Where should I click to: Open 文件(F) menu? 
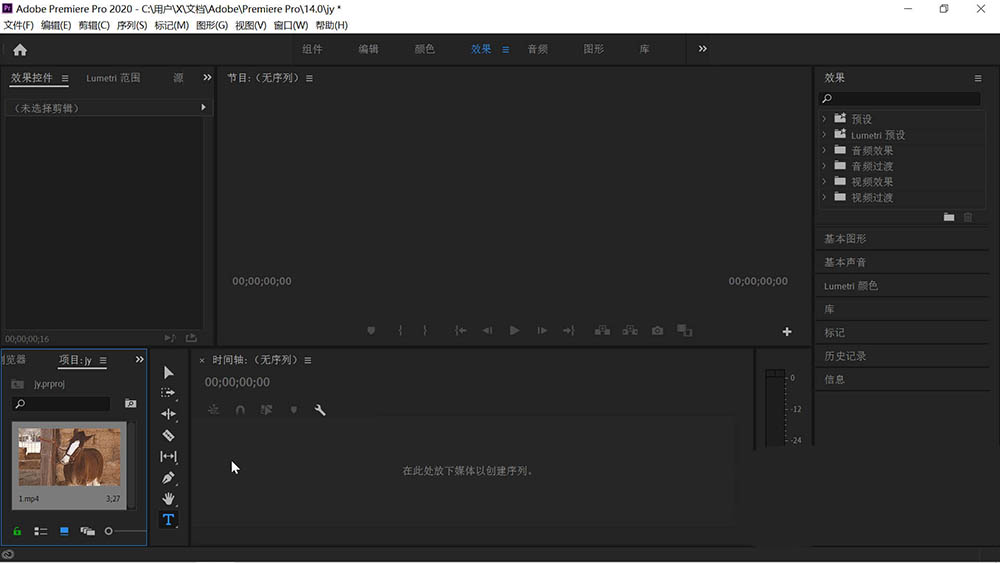pos(18,26)
